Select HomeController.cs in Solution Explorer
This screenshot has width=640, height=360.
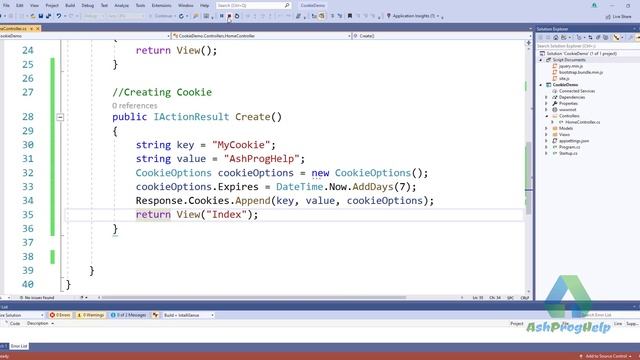click(582, 122)
